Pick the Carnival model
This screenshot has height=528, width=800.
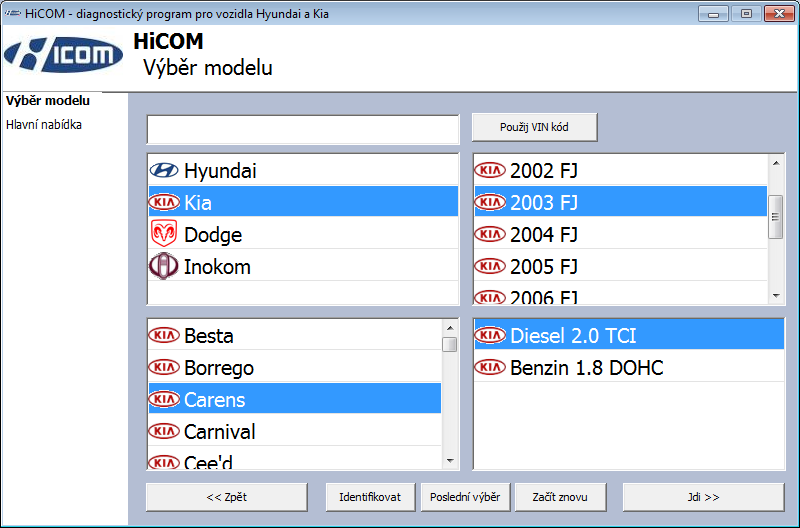tap(295, 431)
